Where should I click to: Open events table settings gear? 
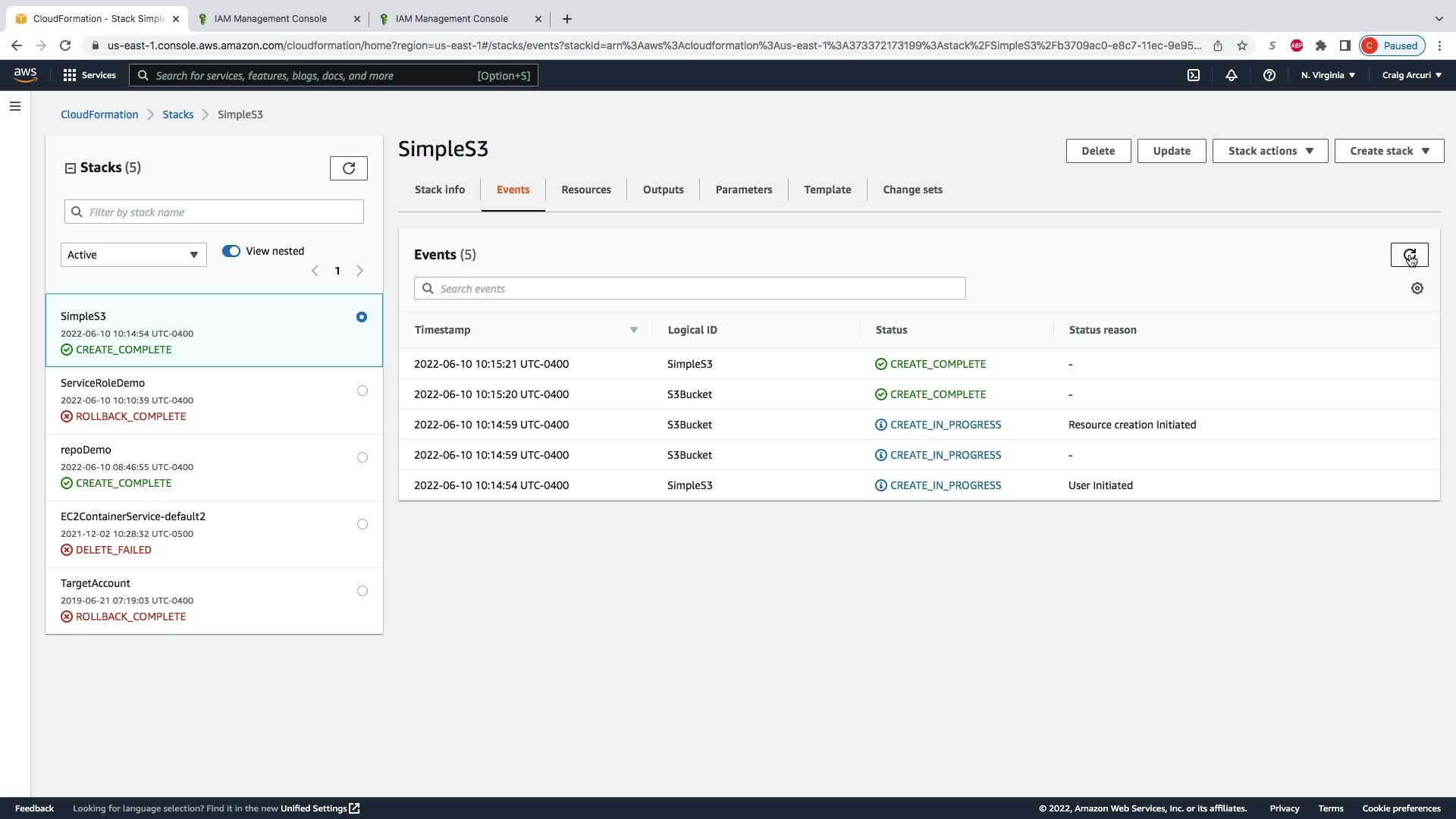[1417, 288]
